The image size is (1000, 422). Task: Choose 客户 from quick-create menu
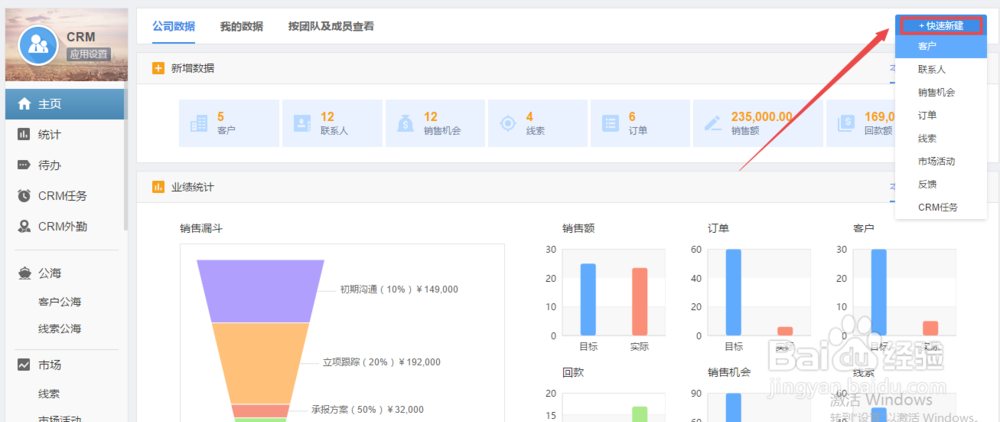tap(941, 47)
